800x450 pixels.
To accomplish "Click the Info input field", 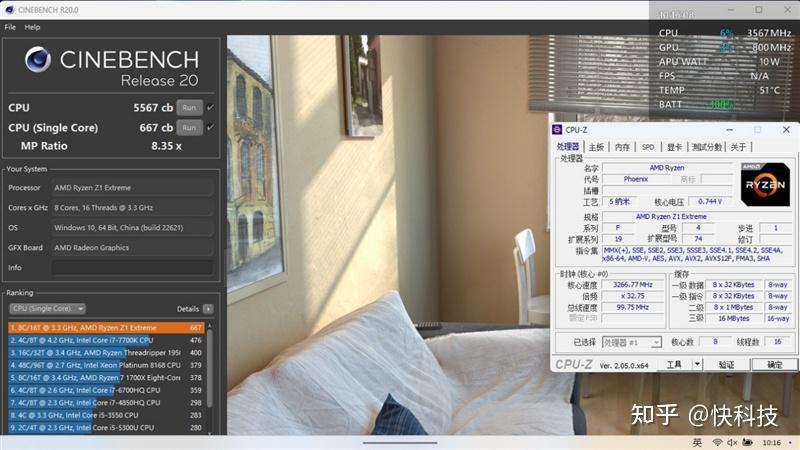I will tap(132, 267).
